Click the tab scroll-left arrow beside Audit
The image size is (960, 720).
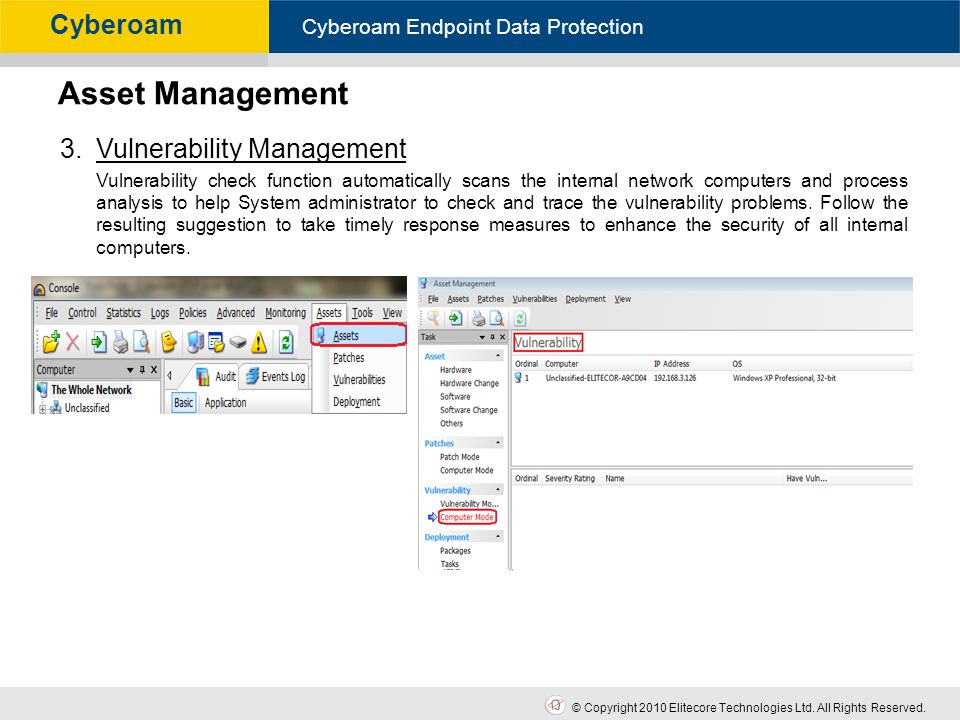coord(170,376)
